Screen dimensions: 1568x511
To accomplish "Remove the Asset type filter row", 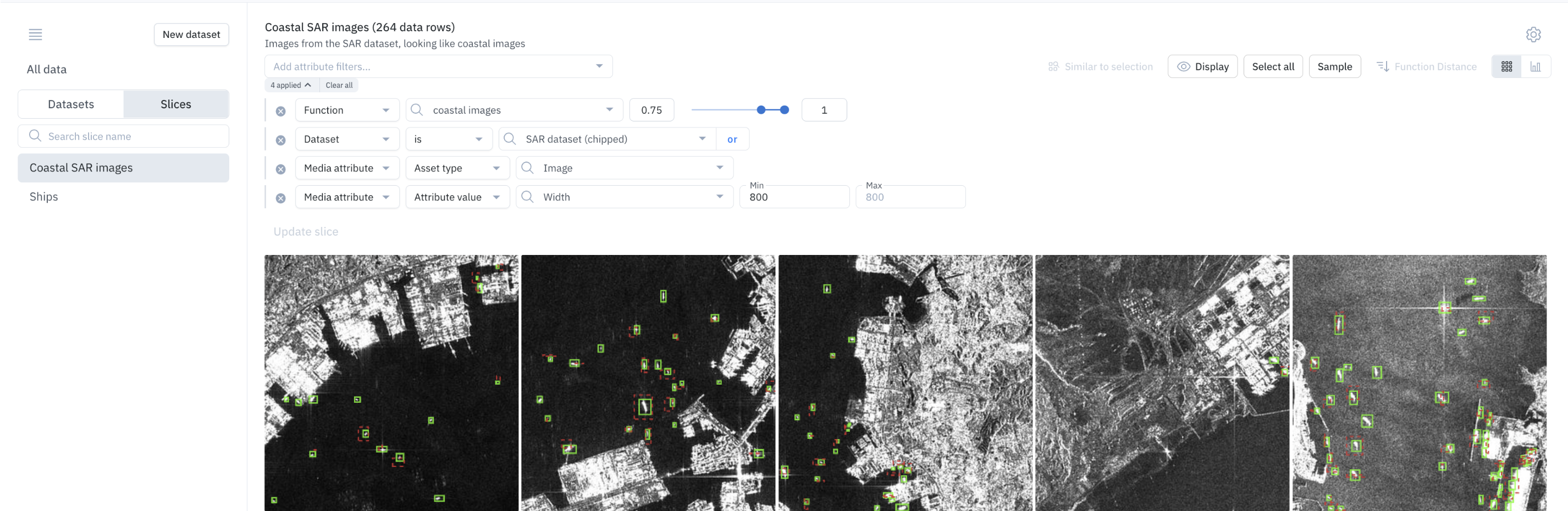I will click(280, 169).
